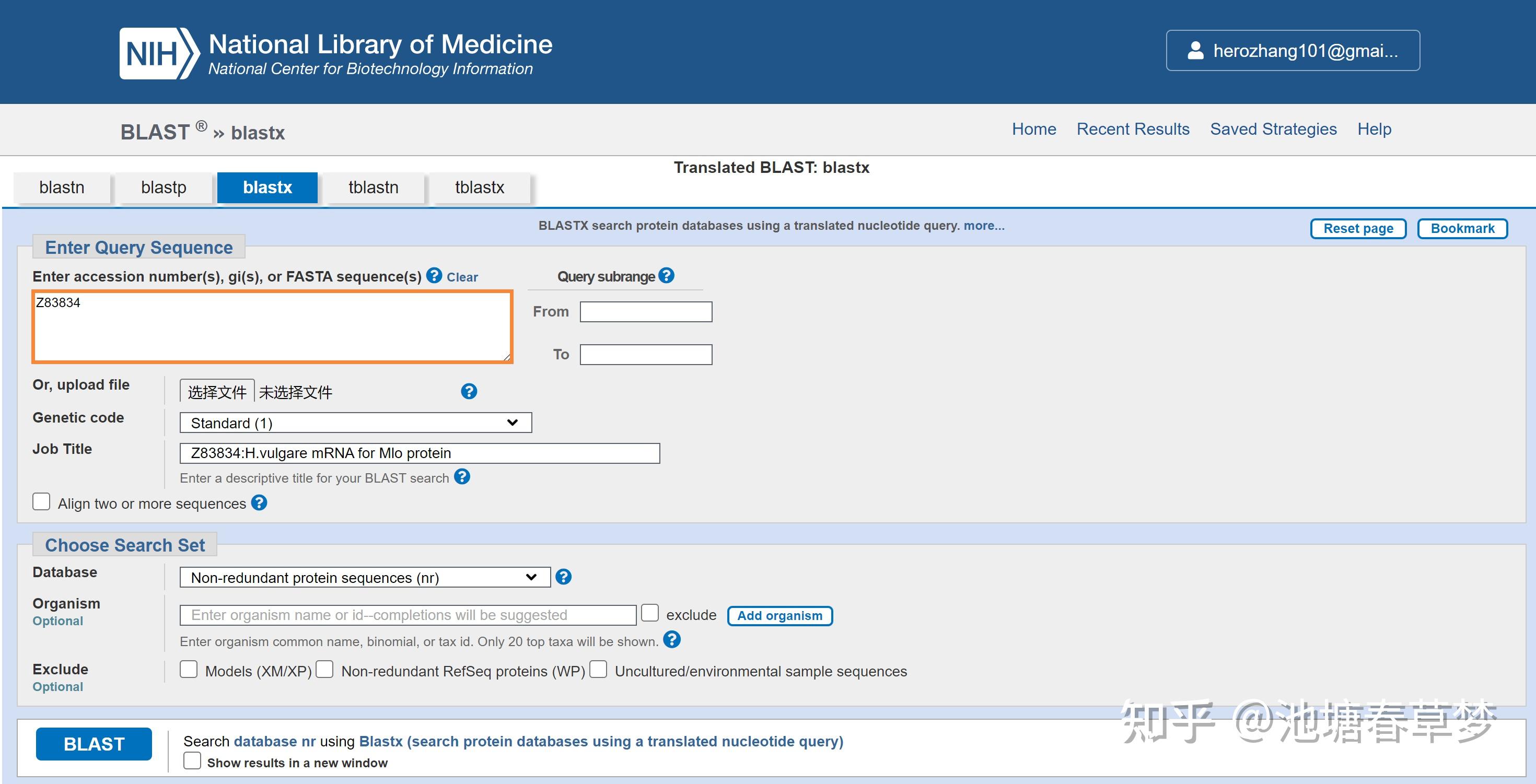
Task: Click the user account profile icon
Action: click(x=1195, y=51)
